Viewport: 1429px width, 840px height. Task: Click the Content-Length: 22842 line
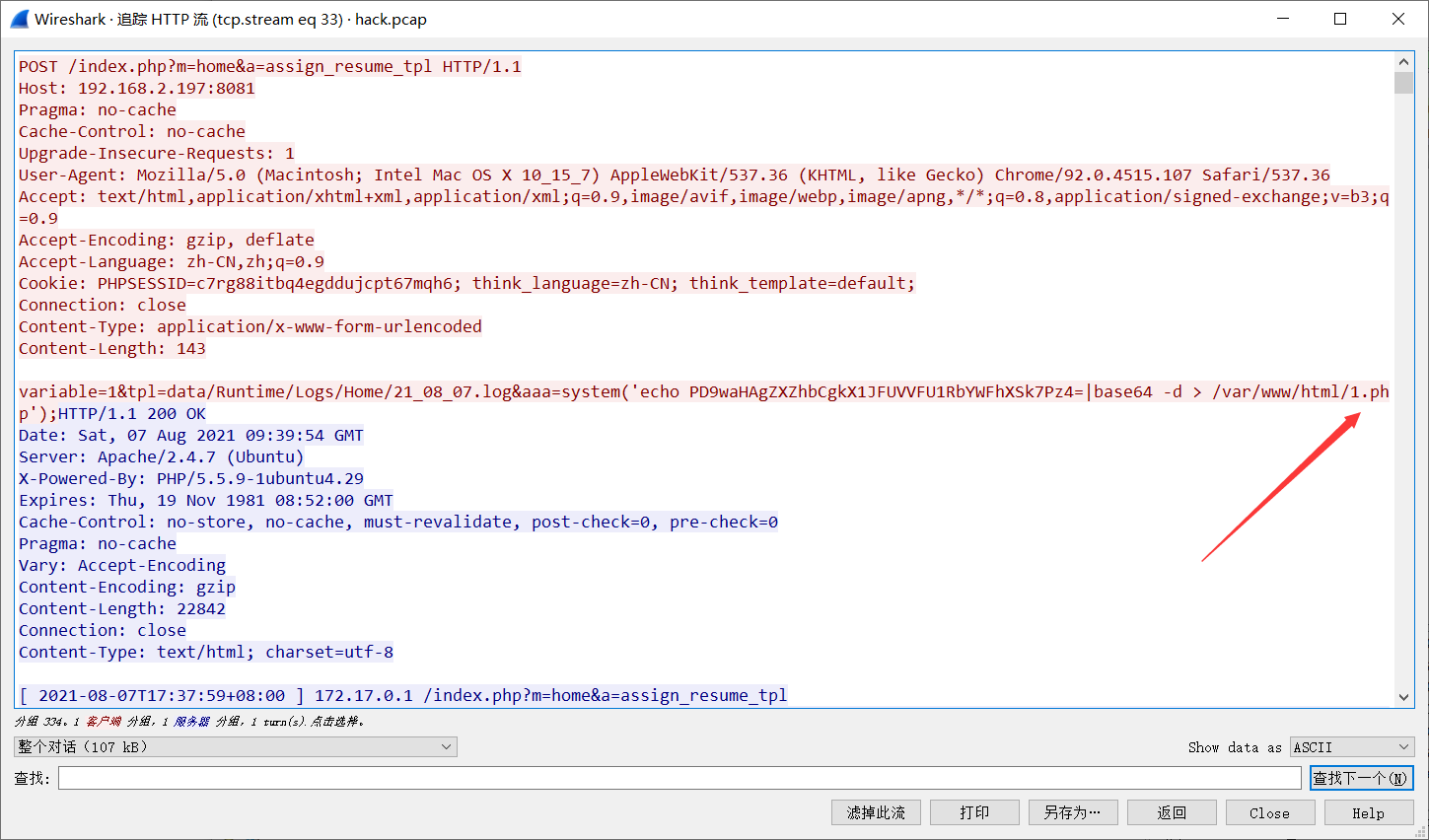click(x=122, y=608)
